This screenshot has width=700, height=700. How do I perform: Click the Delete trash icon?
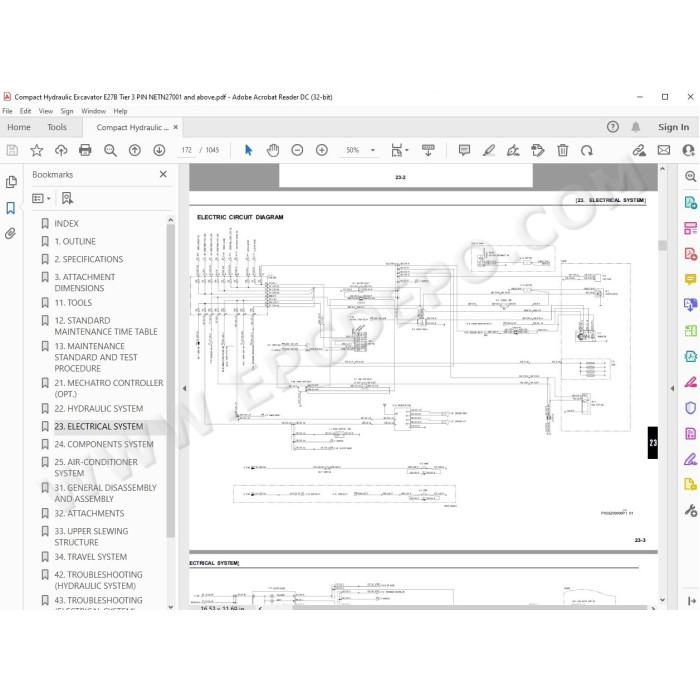point(563,150)
